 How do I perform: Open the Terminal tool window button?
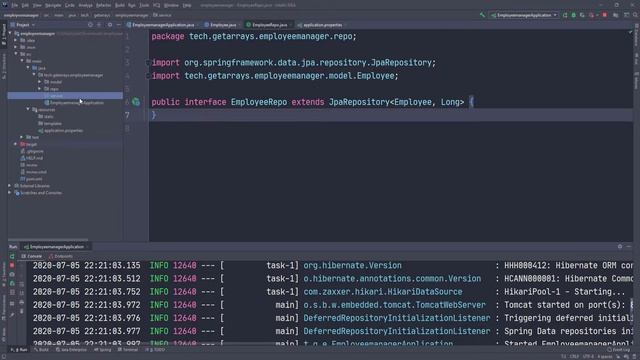coord(128,350)
